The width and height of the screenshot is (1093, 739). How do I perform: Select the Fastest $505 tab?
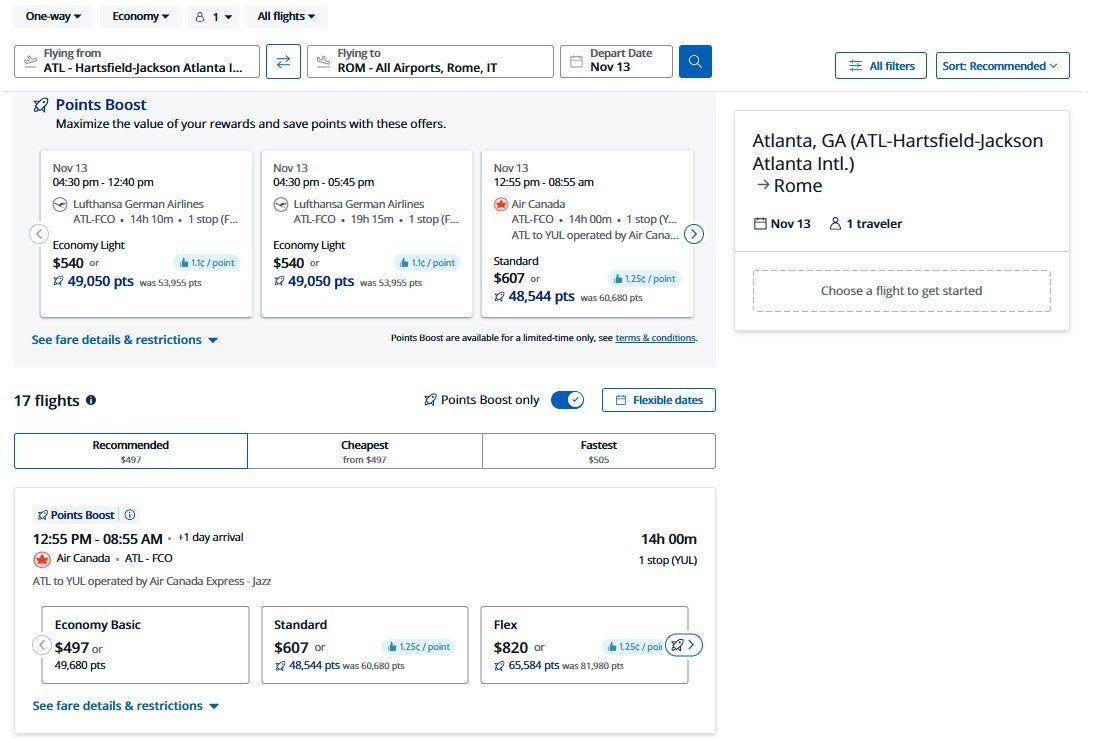(x=599, y=451)
